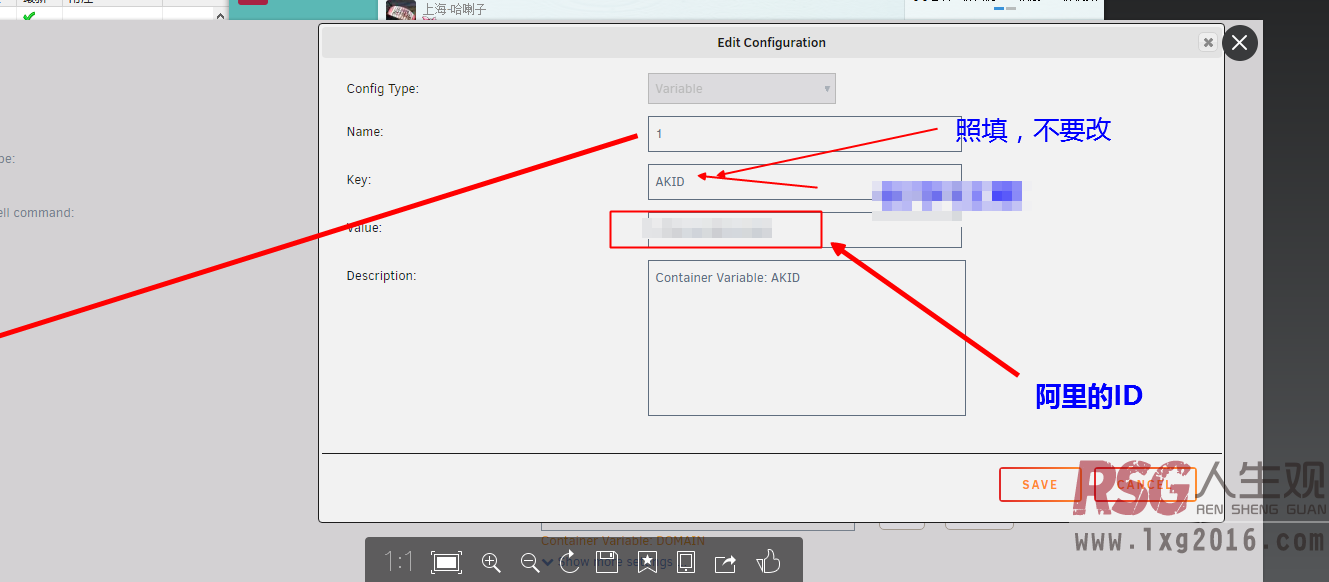Viewport: 1329px width, 582px height.
Task: Close the image viewer with round X button
Action: pos(1240,43)
